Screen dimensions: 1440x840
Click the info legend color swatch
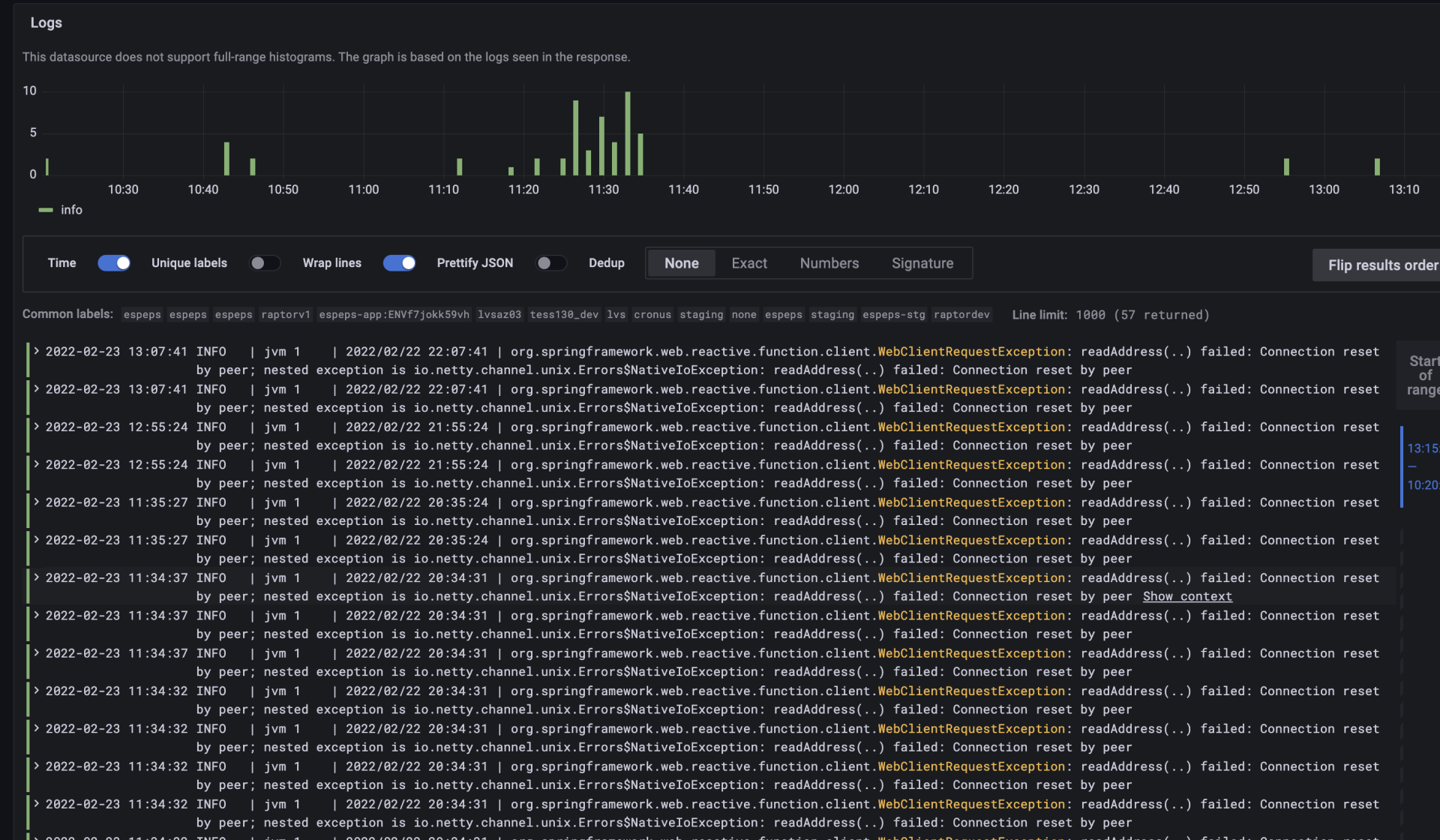point(46,210)
